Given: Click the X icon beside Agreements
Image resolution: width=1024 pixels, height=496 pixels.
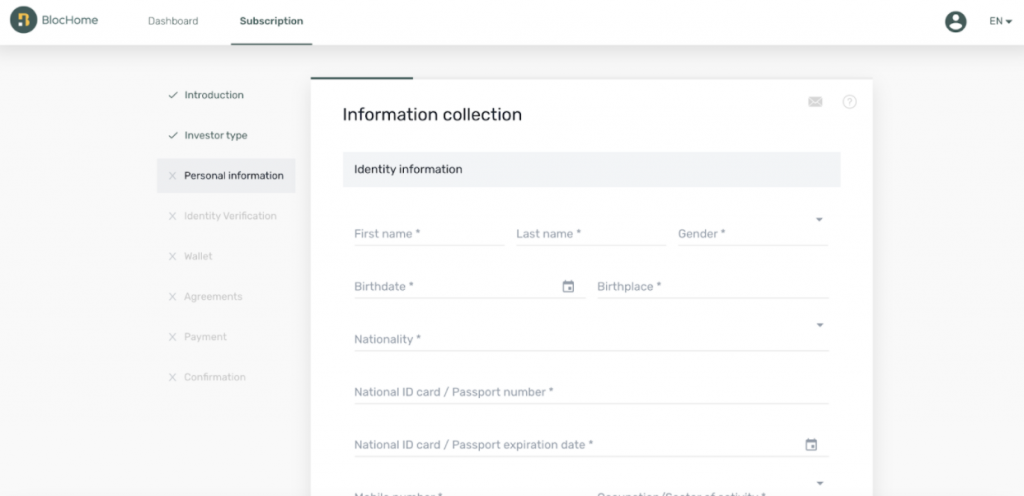Looking at the screenshot, I should [172, 297].
